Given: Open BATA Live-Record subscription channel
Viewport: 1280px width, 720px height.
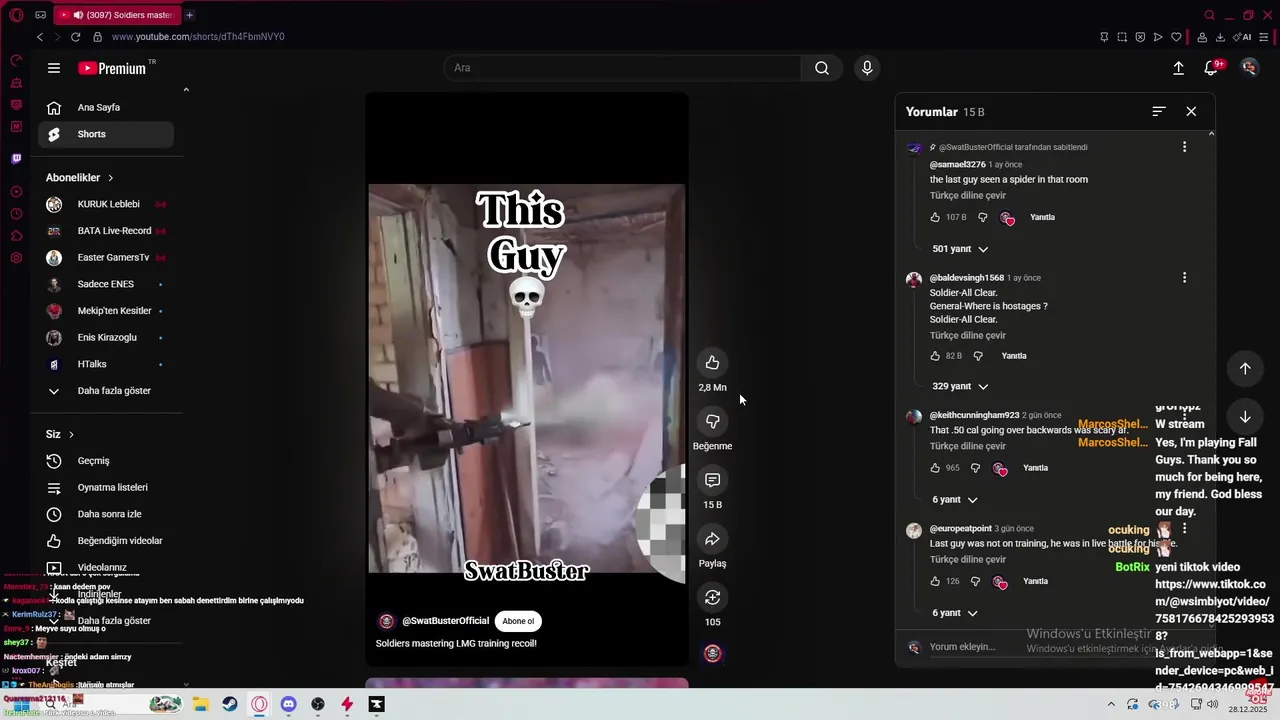Looking at the screenshot, I should tap(105, 231).
